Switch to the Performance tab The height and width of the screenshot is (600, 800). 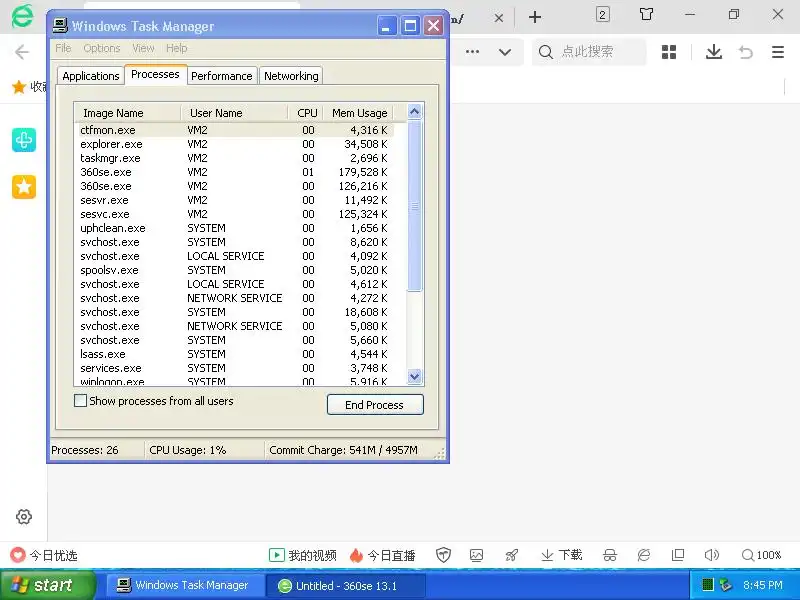point(221,76)
